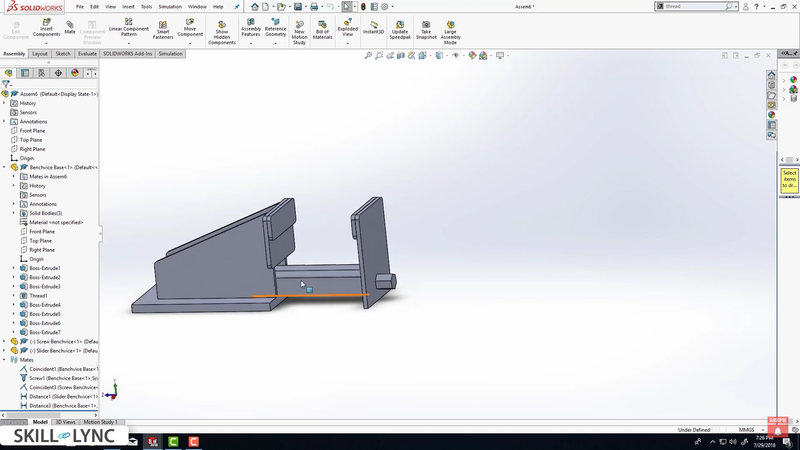
Task: Expand Thread1 feature
Action: (x=14, y=295)
